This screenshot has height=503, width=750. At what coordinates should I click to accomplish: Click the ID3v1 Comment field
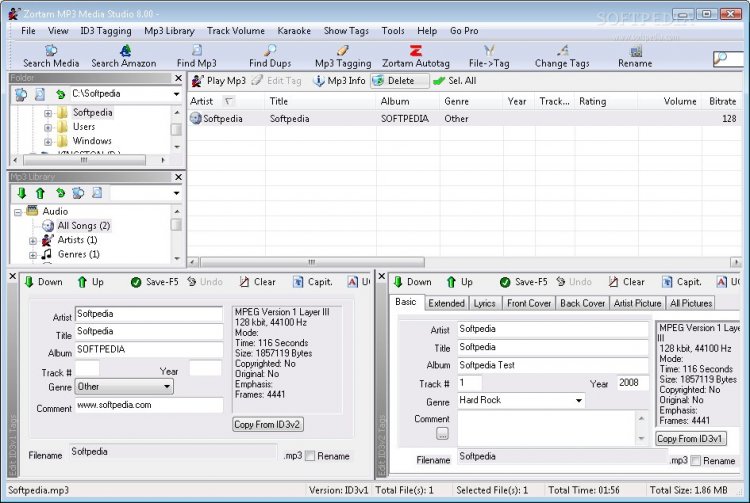click(x=149, y=405)
